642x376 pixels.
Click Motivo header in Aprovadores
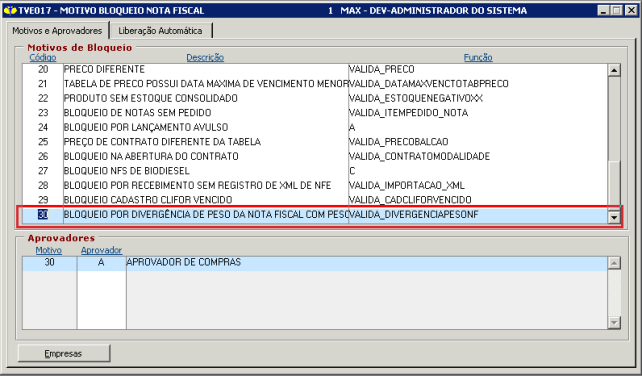(x=49, y=250)
